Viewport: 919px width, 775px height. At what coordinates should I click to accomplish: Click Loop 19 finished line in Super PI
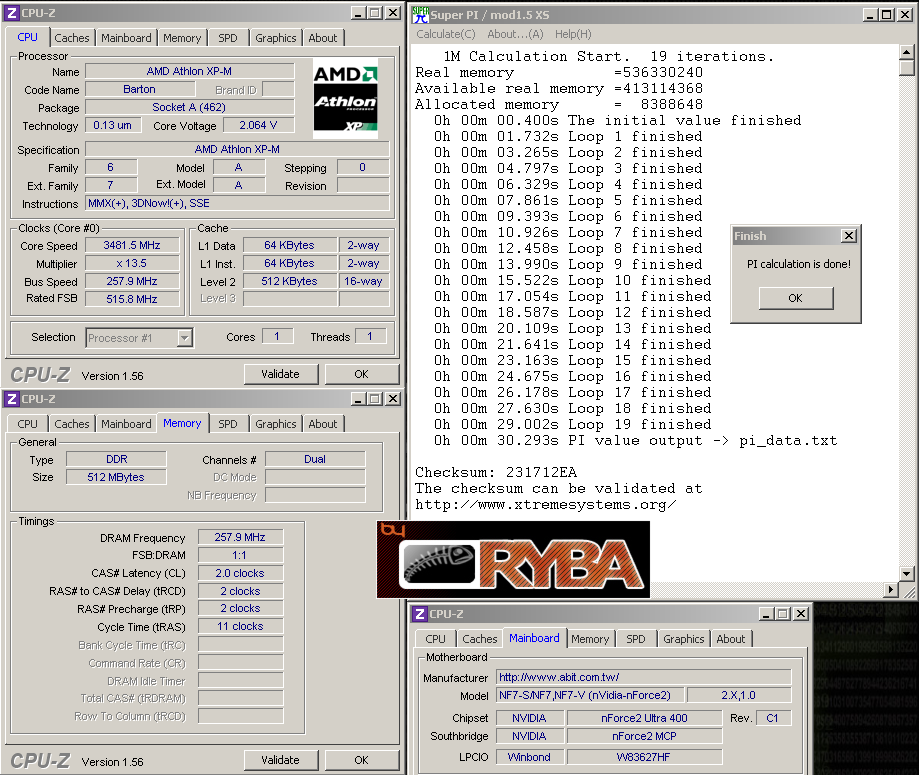573,424
